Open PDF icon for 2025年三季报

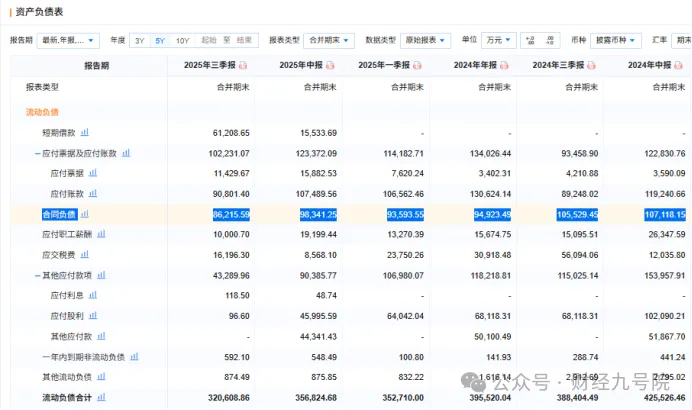pyautogui.click(x=243, y=65)
